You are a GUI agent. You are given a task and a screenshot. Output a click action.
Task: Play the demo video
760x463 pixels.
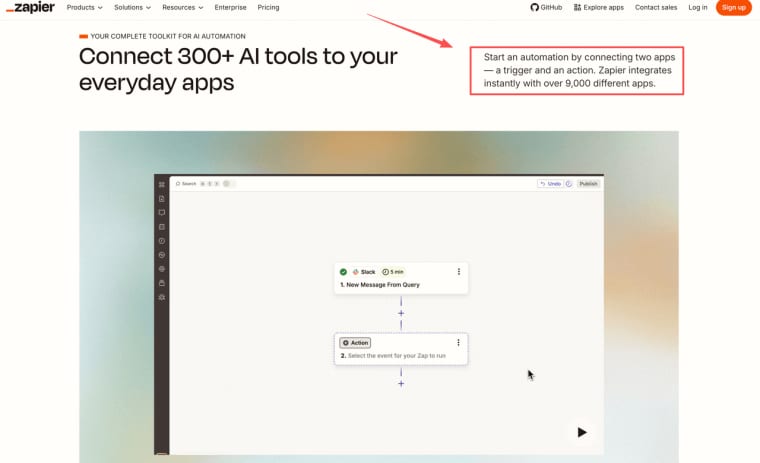pyautogui.click(x=582, y=432)
